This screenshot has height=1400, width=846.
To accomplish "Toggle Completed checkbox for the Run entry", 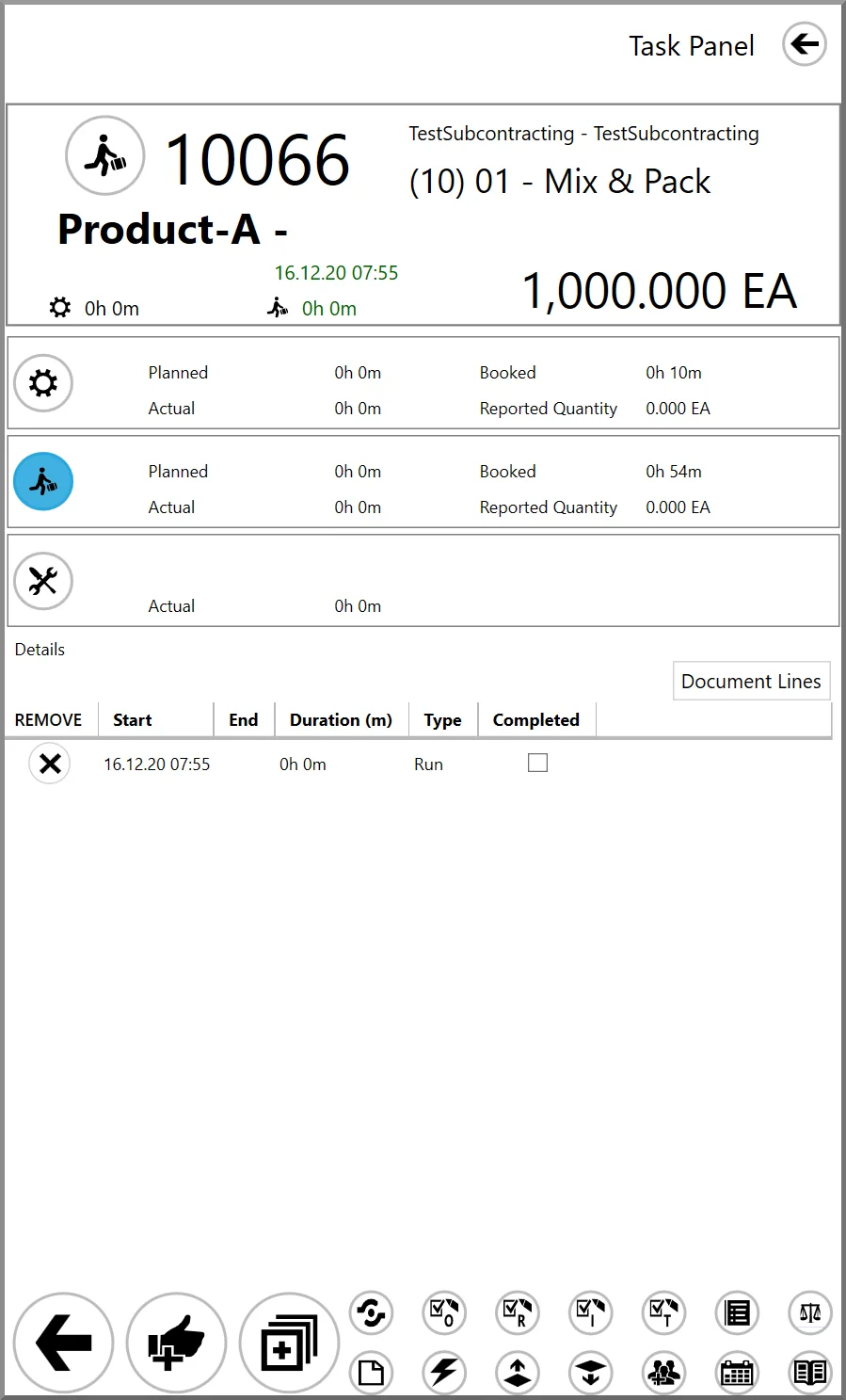I will click(x=537, y=763).
